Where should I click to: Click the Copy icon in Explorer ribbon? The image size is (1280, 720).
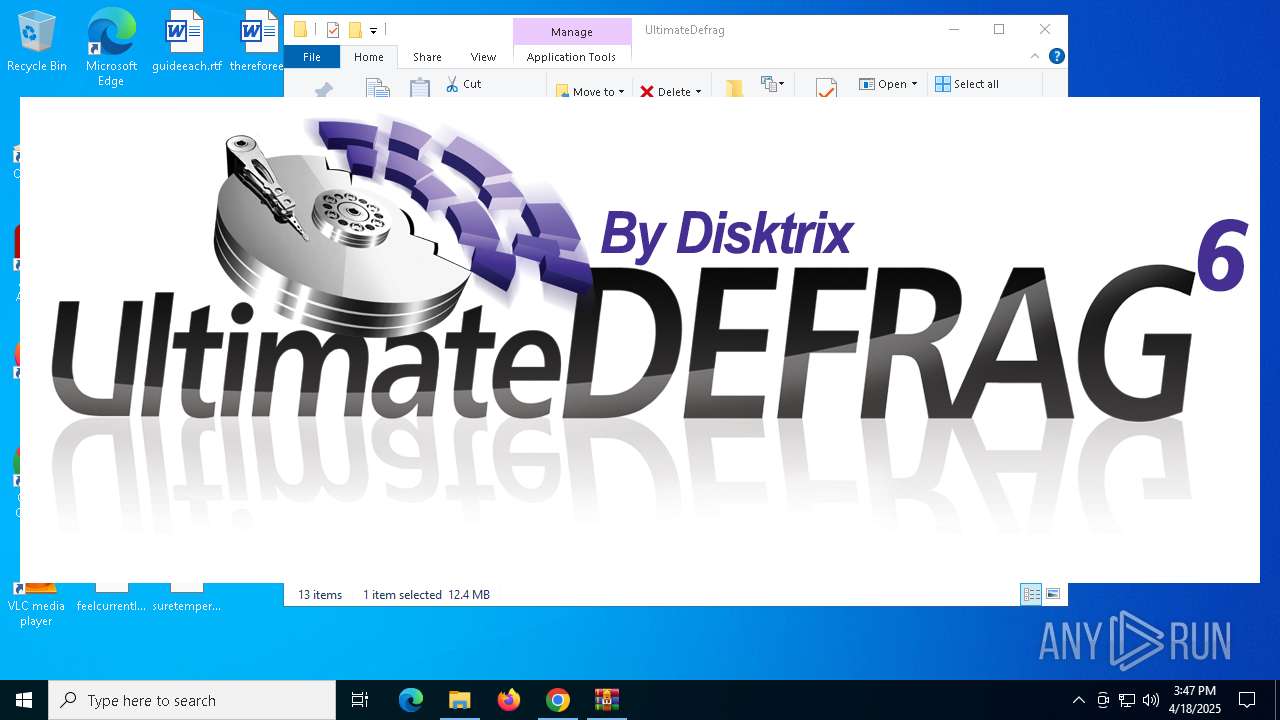coord(378,88)
